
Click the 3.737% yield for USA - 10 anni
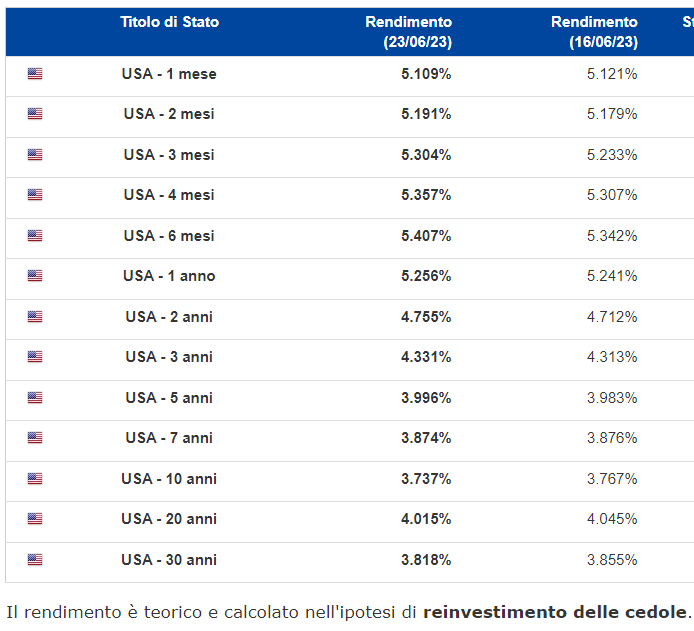coord(425,479)
